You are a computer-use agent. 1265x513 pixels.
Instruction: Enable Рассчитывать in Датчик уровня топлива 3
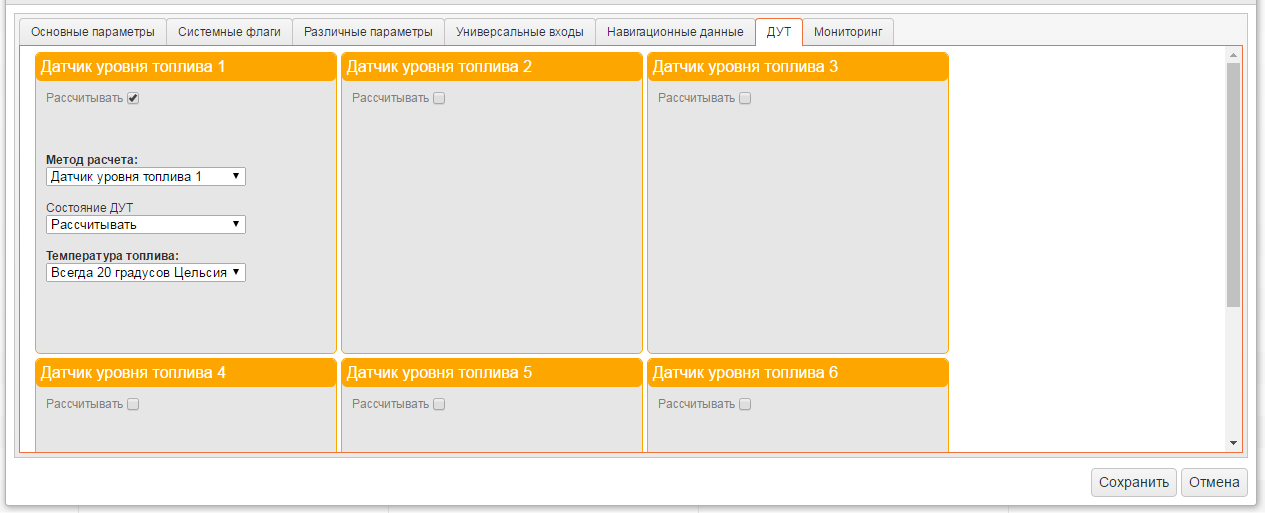coord(745,98)
